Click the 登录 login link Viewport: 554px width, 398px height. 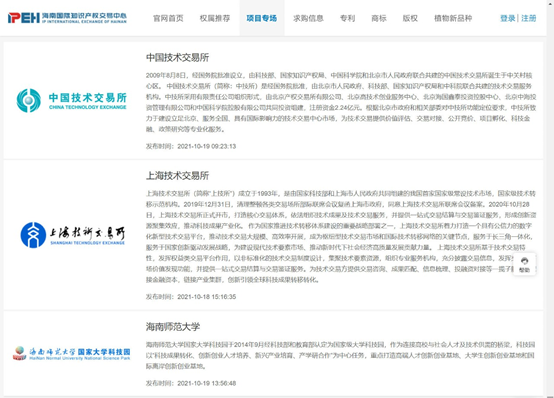tap(508, 18)
